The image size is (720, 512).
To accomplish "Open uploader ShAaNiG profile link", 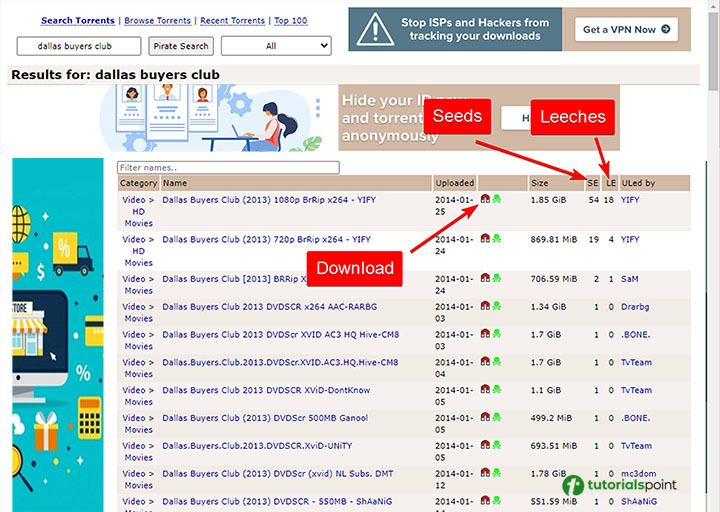I will coord(639,501).
